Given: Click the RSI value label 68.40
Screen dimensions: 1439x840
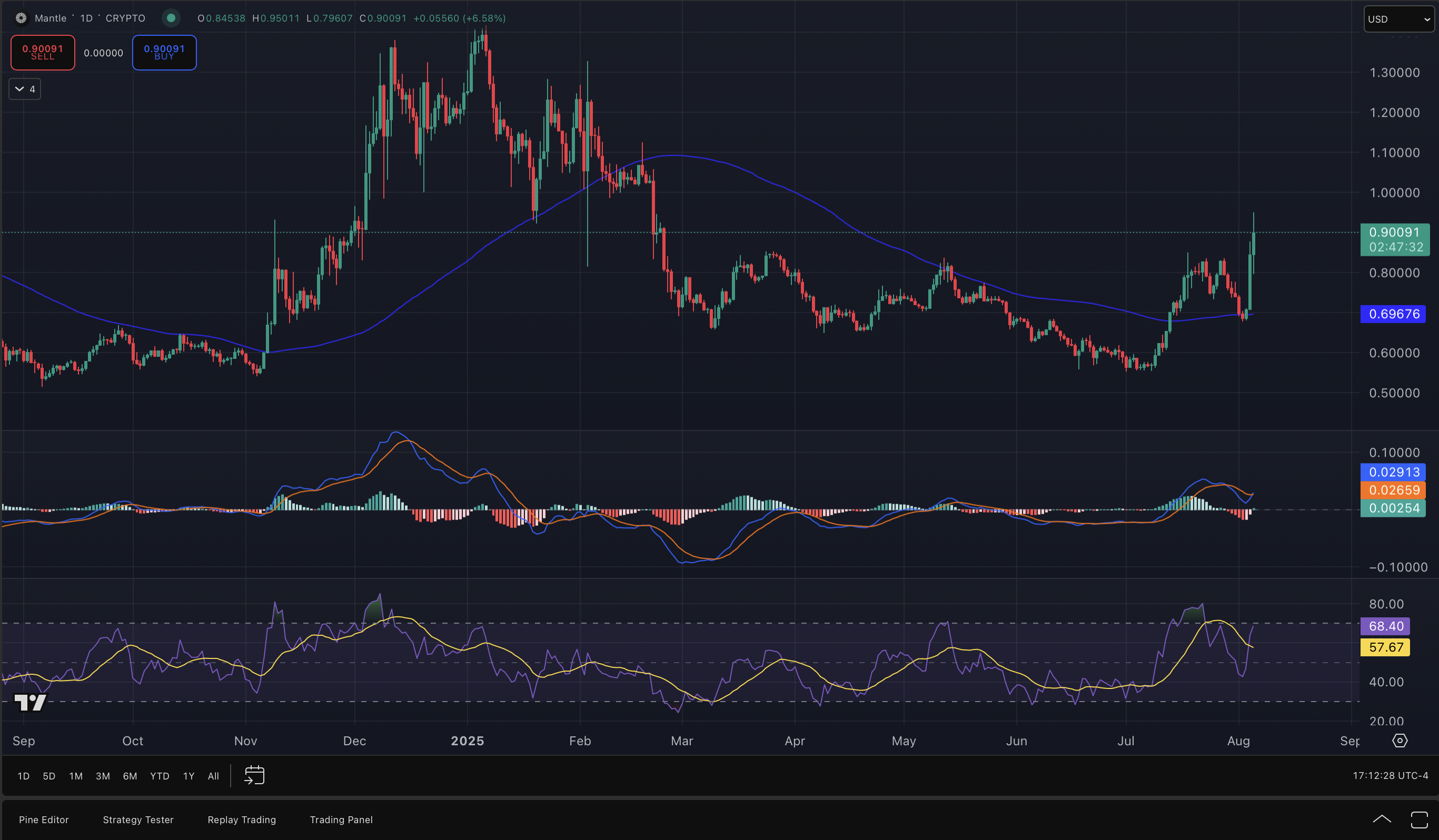Looking at the screenshot, I should [1385, 626].
